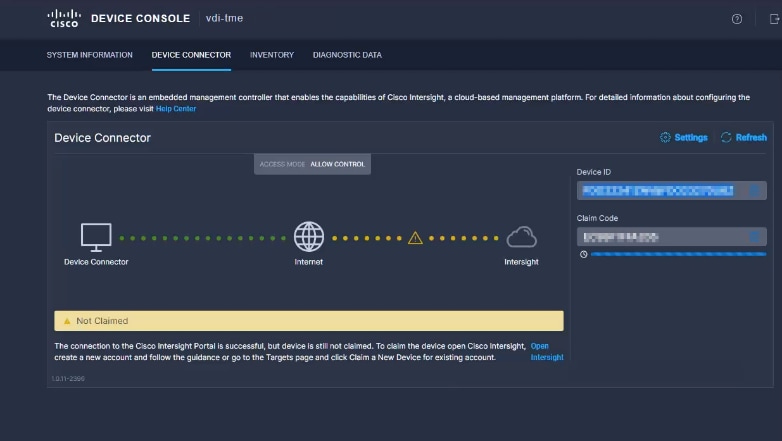Click the vdi-tme device name
Image resolution: width=782 pixels, height=441 pixels.
point(224,18)
